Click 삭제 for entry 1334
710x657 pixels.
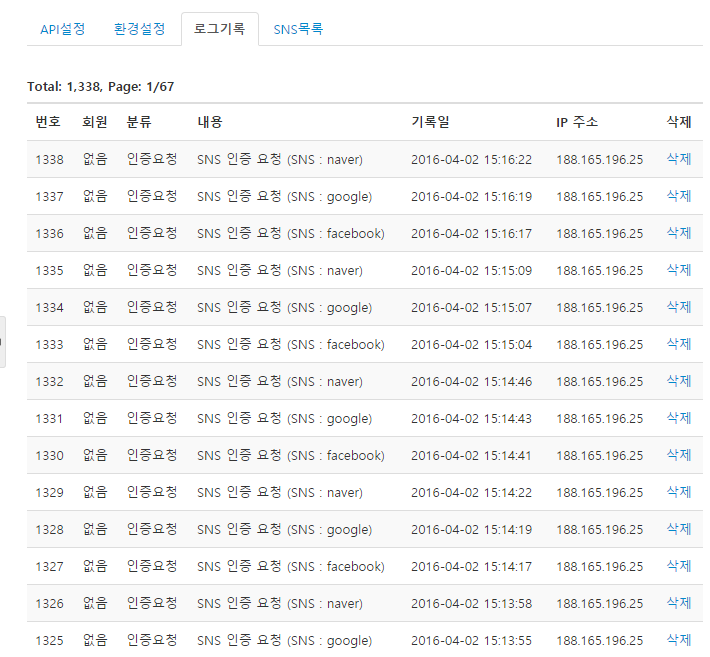point(678,307)
